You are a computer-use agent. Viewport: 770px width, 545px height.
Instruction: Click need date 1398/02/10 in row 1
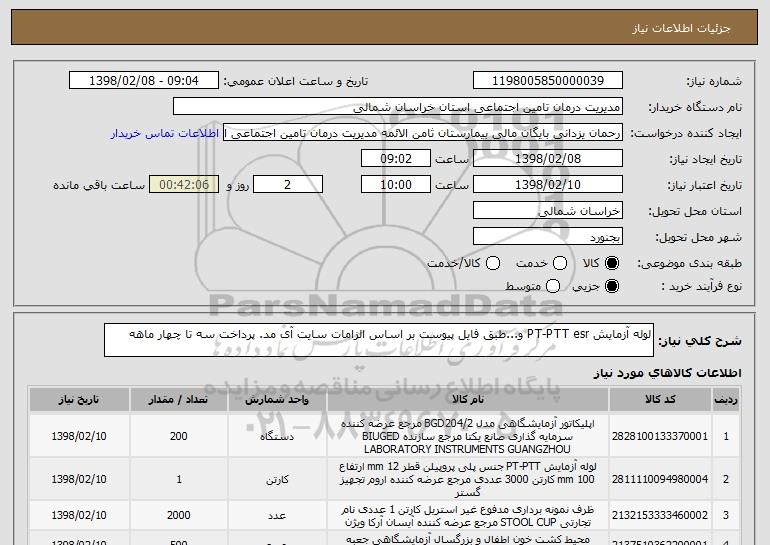pos(79,436)
